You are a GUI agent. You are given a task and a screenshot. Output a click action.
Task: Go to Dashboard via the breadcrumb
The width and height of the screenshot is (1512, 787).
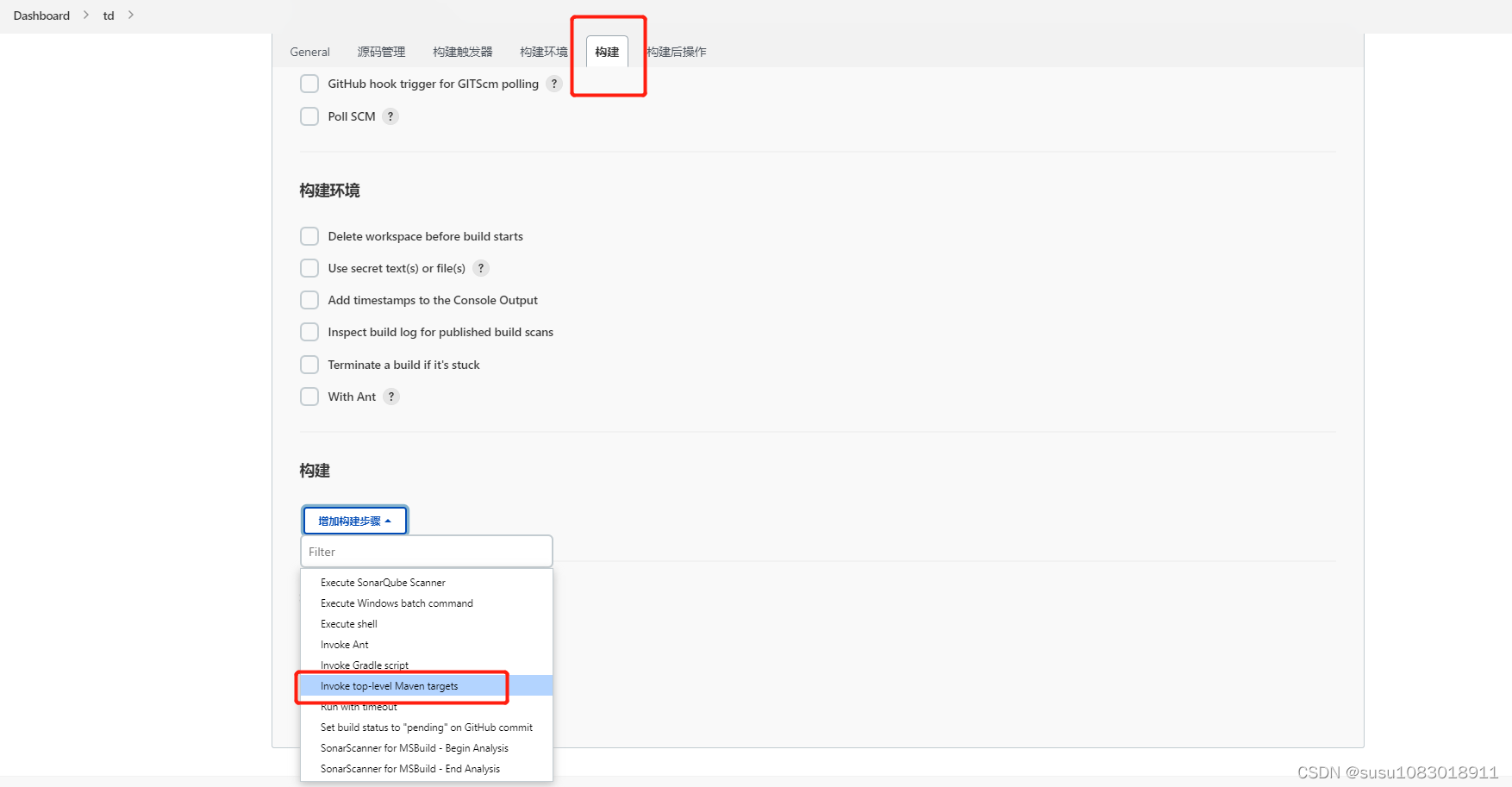pyautogui.click(x=41, y=15)
